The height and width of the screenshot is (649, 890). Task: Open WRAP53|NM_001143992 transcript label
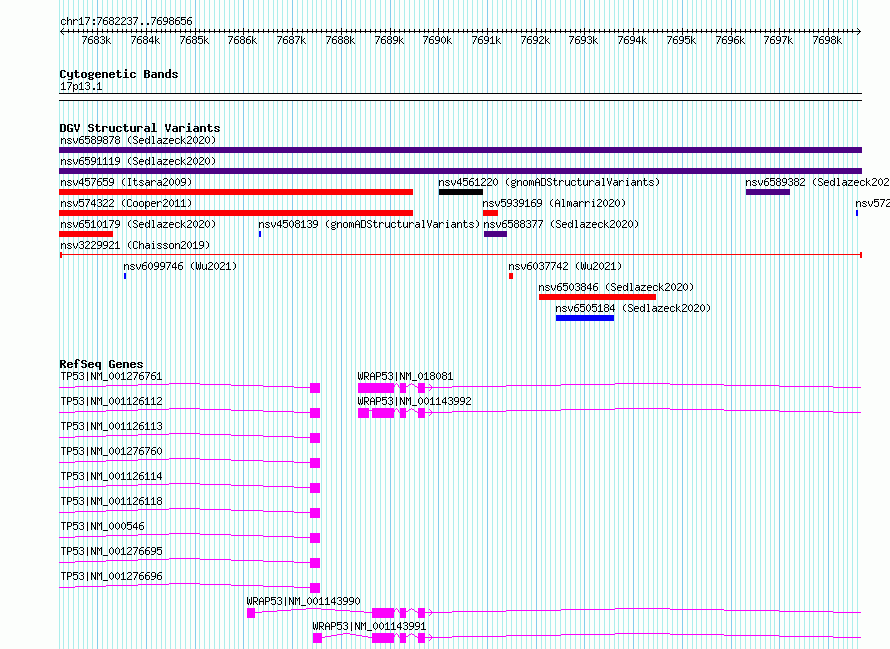pyautogui.click(x=414, y=401)
